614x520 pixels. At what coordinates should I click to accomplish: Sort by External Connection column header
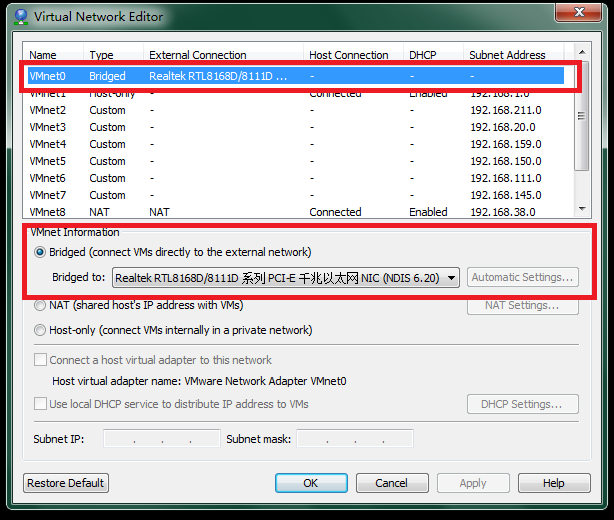(x=224, y=55)
